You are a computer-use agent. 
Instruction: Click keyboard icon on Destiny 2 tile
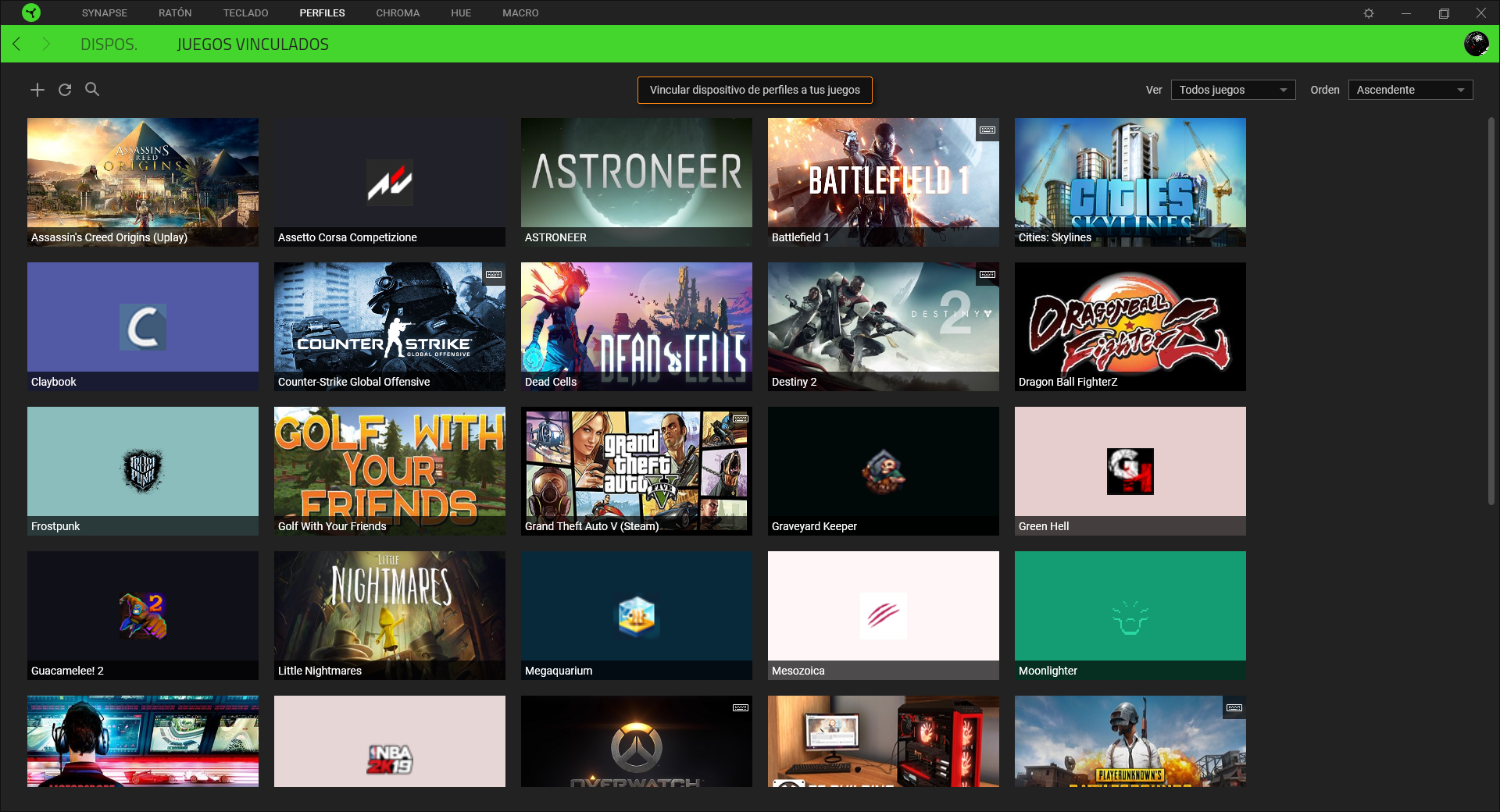pyautogui.click(x=987, y=274)
